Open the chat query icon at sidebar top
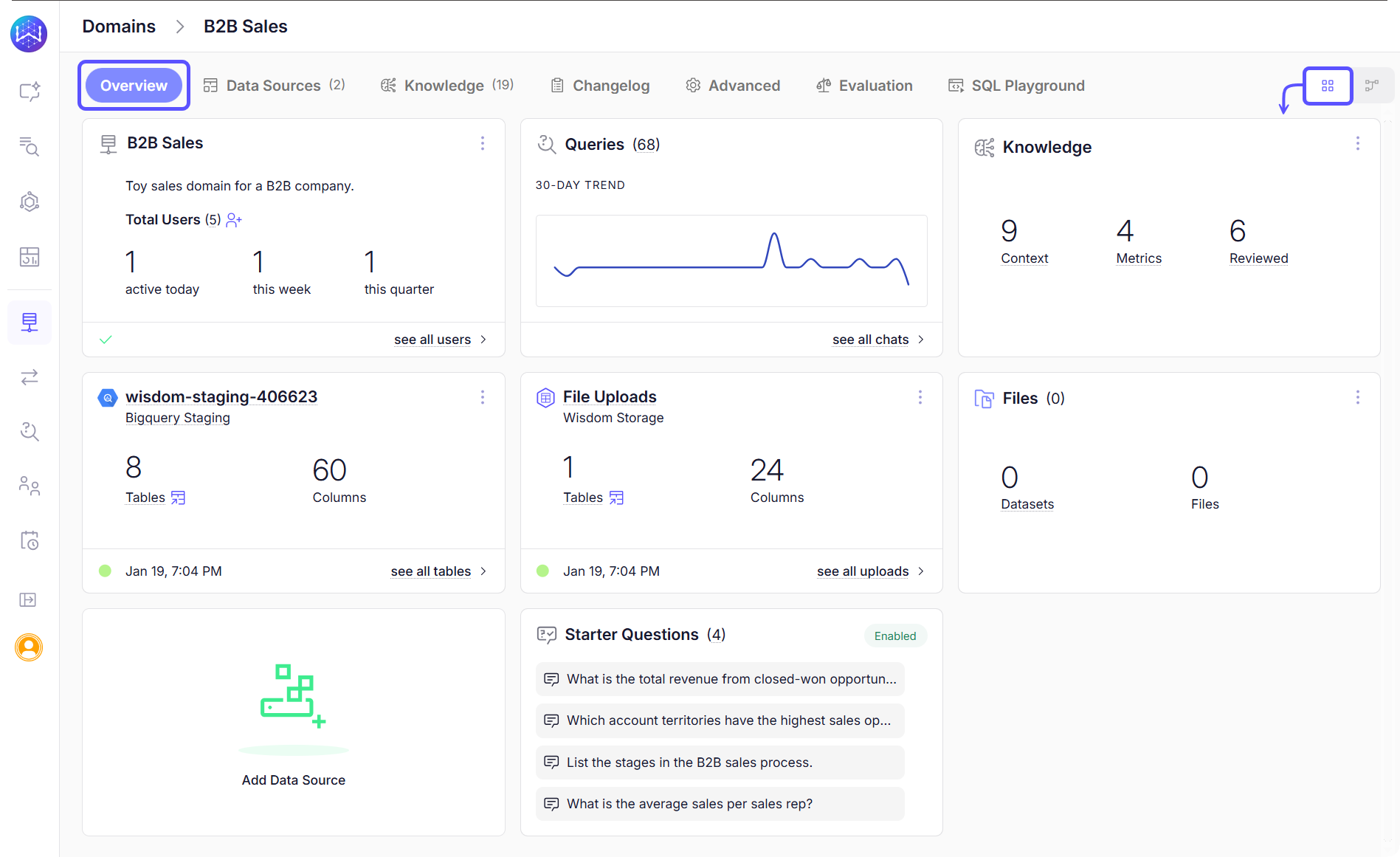Viewport: 1400px width, 857px height. pos(30,91)
